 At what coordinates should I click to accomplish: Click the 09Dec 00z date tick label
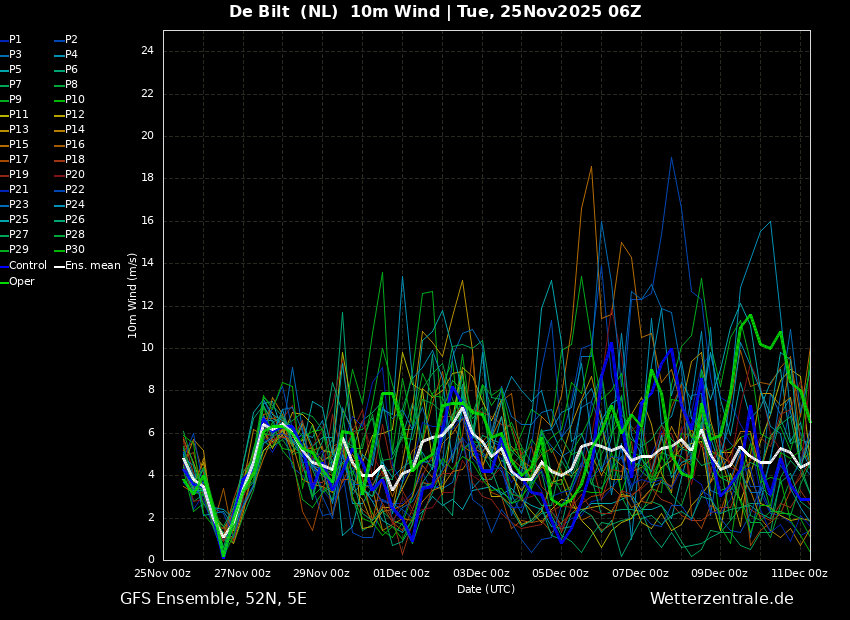(x=719, y=573)
